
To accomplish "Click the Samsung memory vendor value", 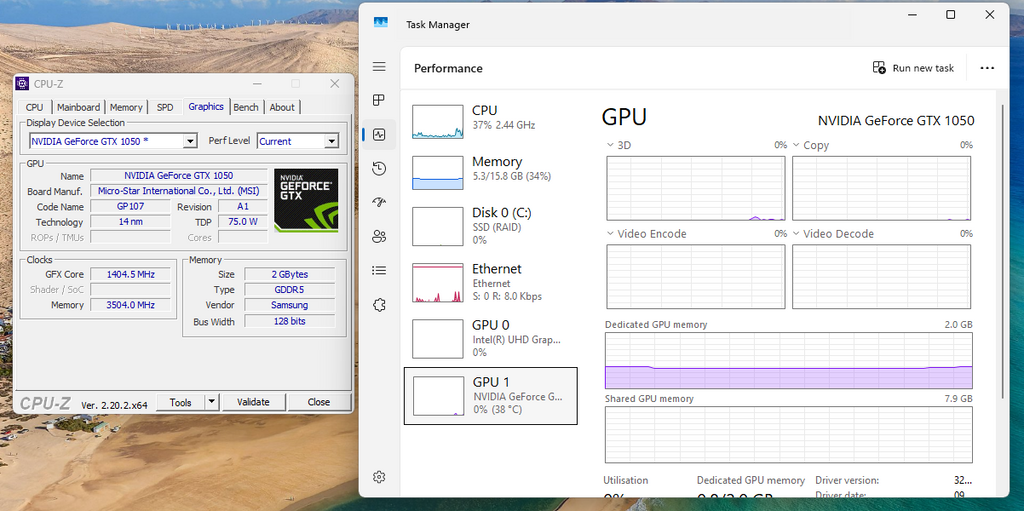I will tap(290, 305).
